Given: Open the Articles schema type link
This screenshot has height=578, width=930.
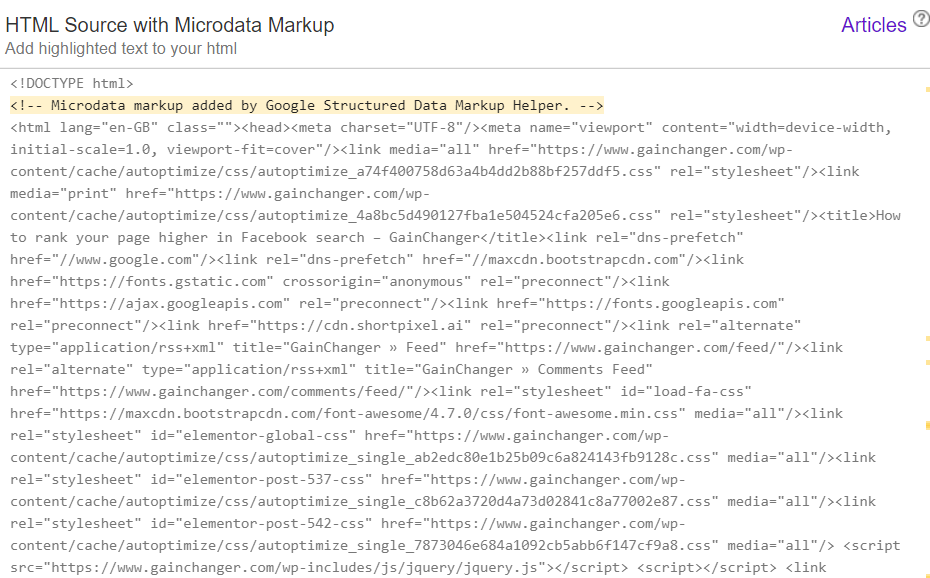Looking at the screenshot, I should 874,25.
